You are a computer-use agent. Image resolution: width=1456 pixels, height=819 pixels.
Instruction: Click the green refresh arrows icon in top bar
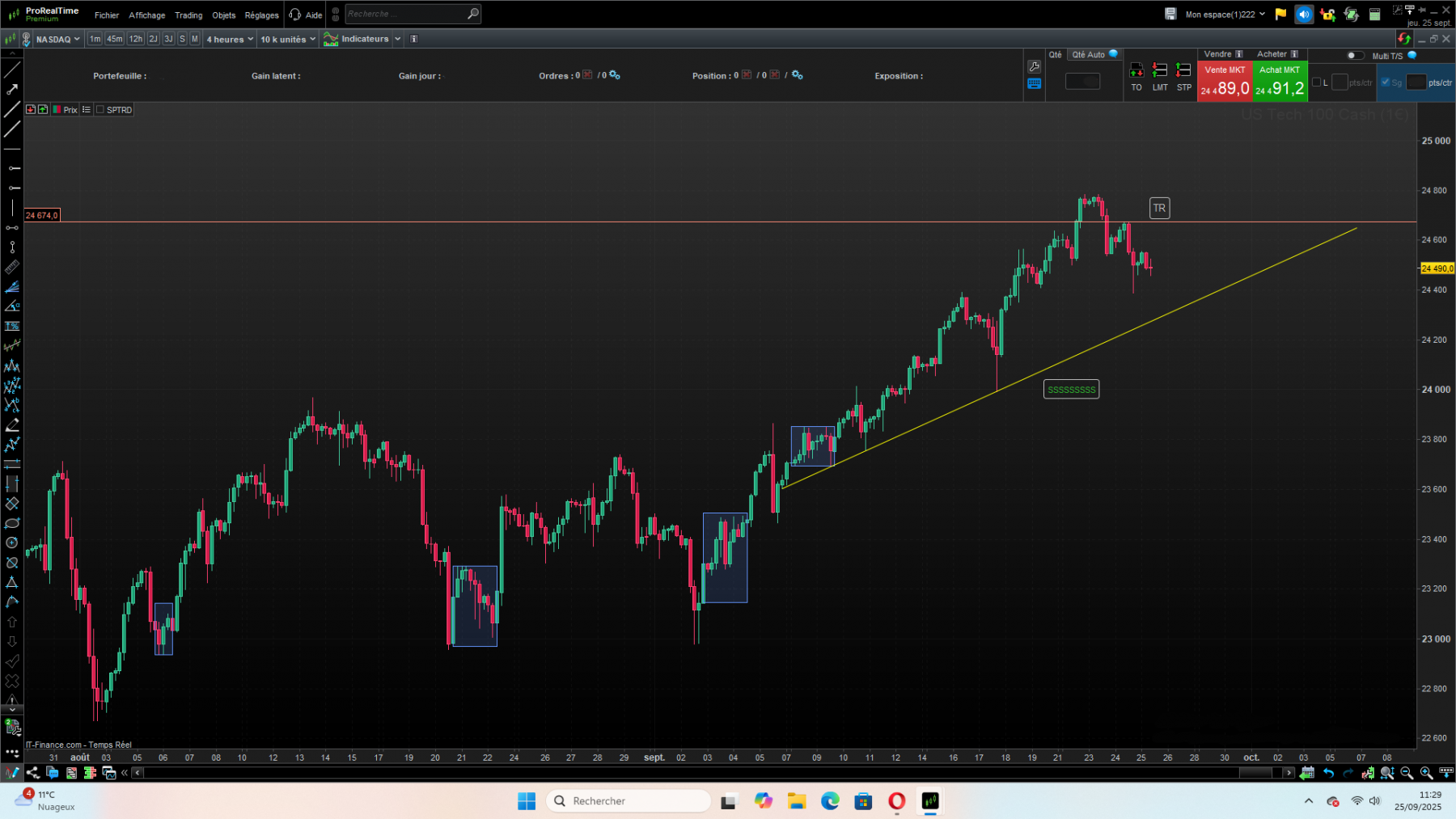coord(1351,14)
